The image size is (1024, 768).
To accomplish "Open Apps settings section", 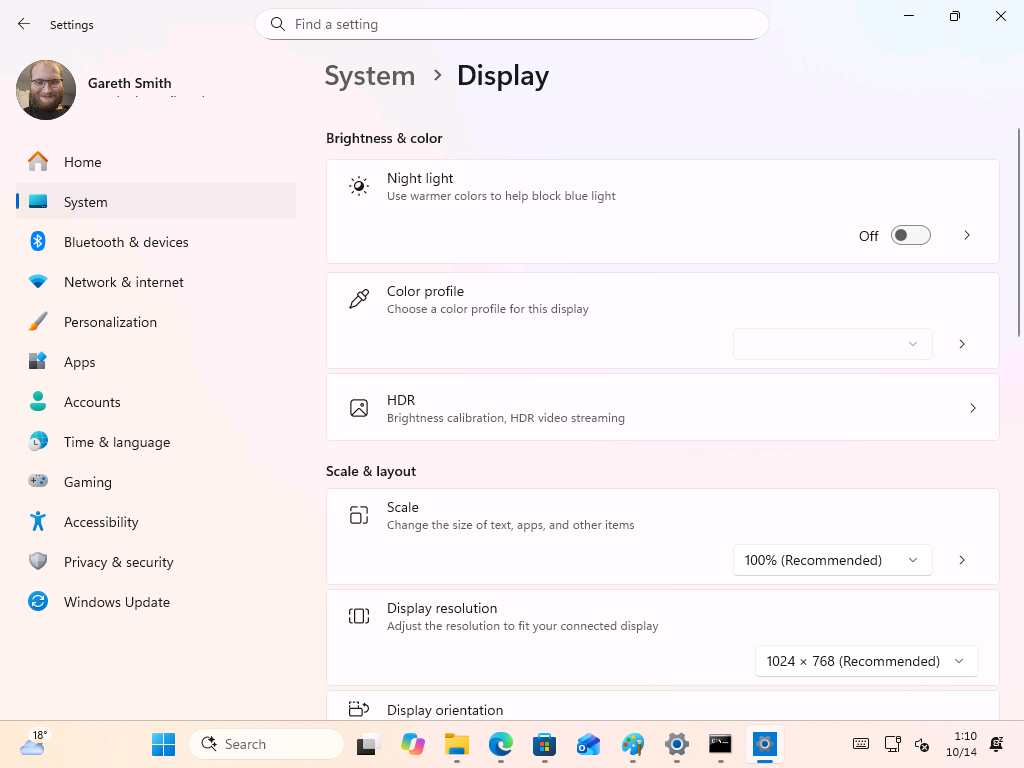I will tap(155, 362).
